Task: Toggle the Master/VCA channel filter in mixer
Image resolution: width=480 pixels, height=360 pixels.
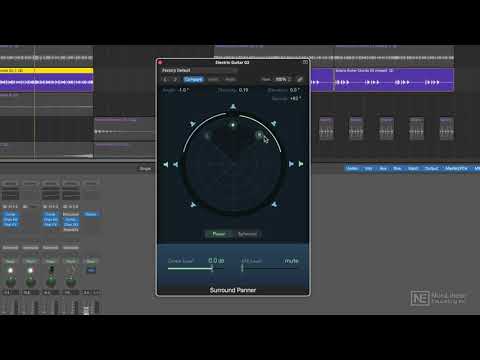Action: click(x=456, y=169)
